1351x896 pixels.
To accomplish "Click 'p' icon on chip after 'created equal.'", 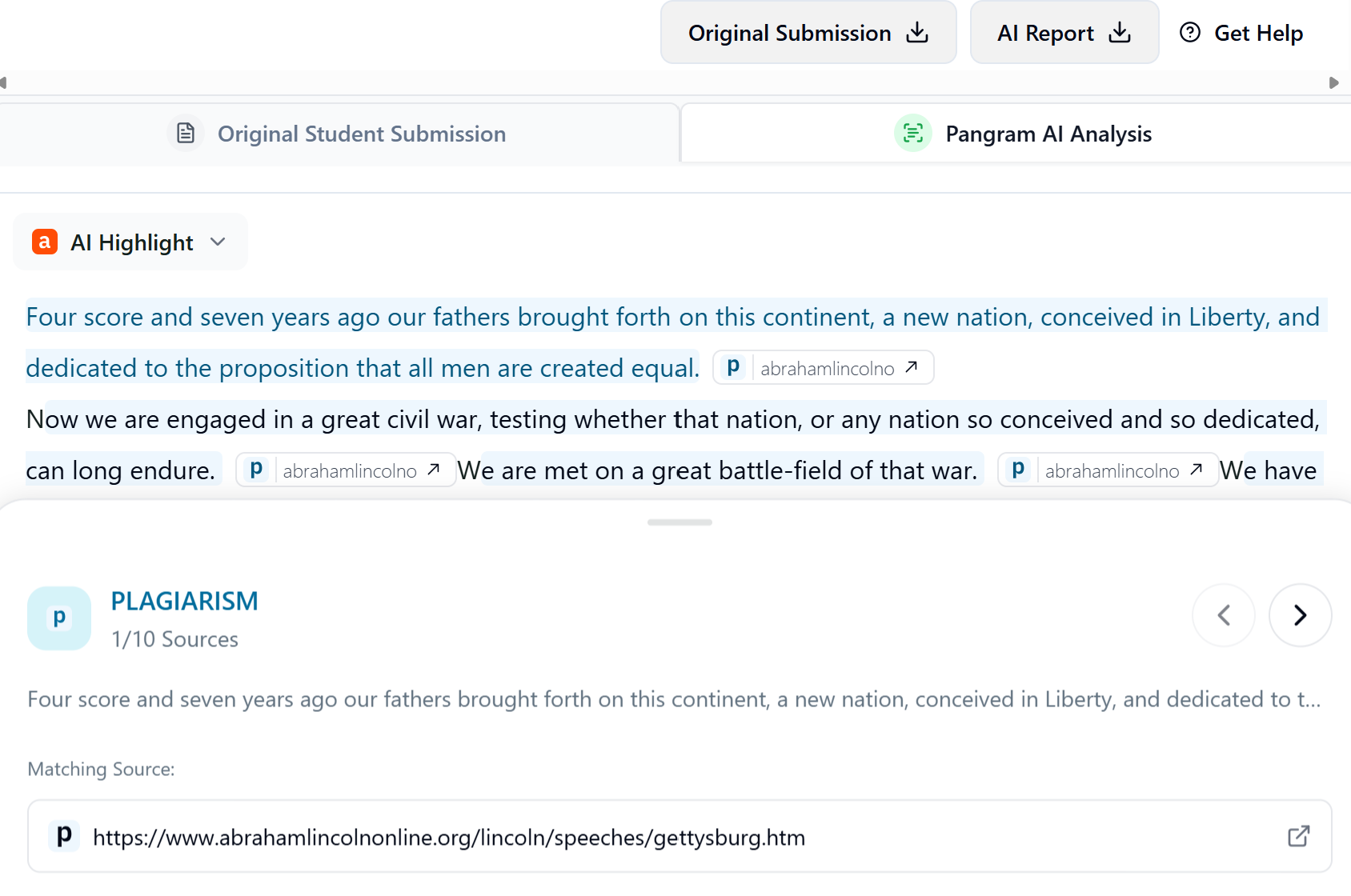I will click(733, 367).
